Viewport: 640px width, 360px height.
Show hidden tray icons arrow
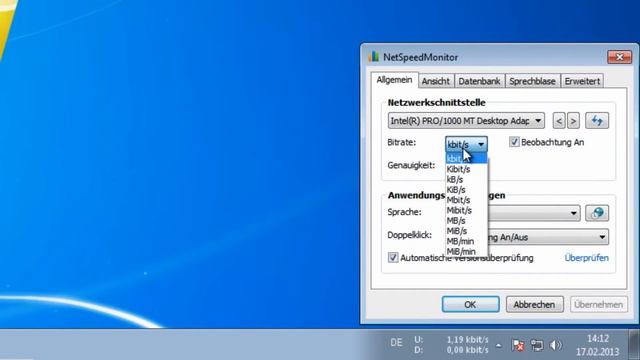(499, 345)
